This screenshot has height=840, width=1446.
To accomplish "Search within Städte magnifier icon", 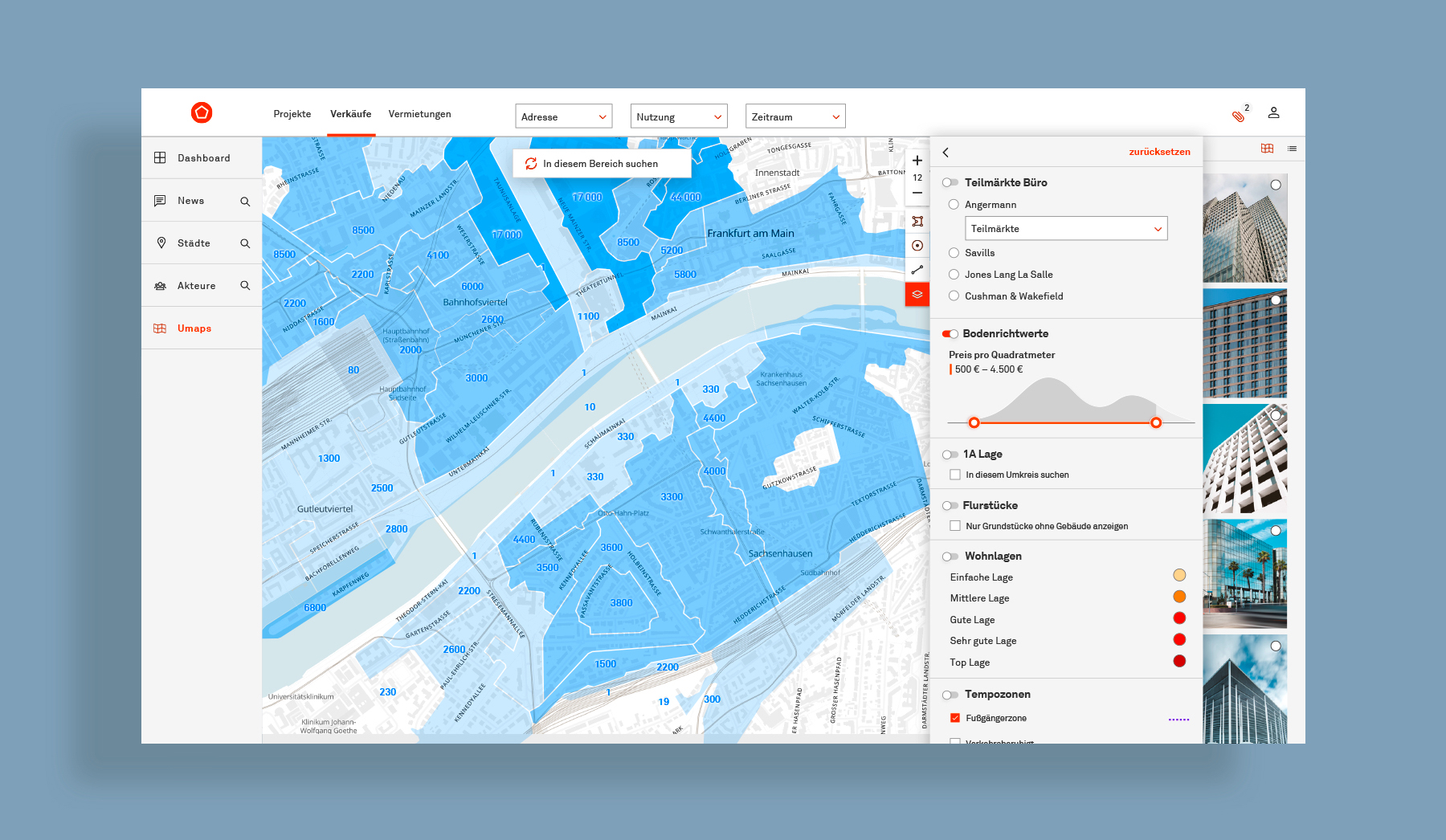I will coord(245,243).
